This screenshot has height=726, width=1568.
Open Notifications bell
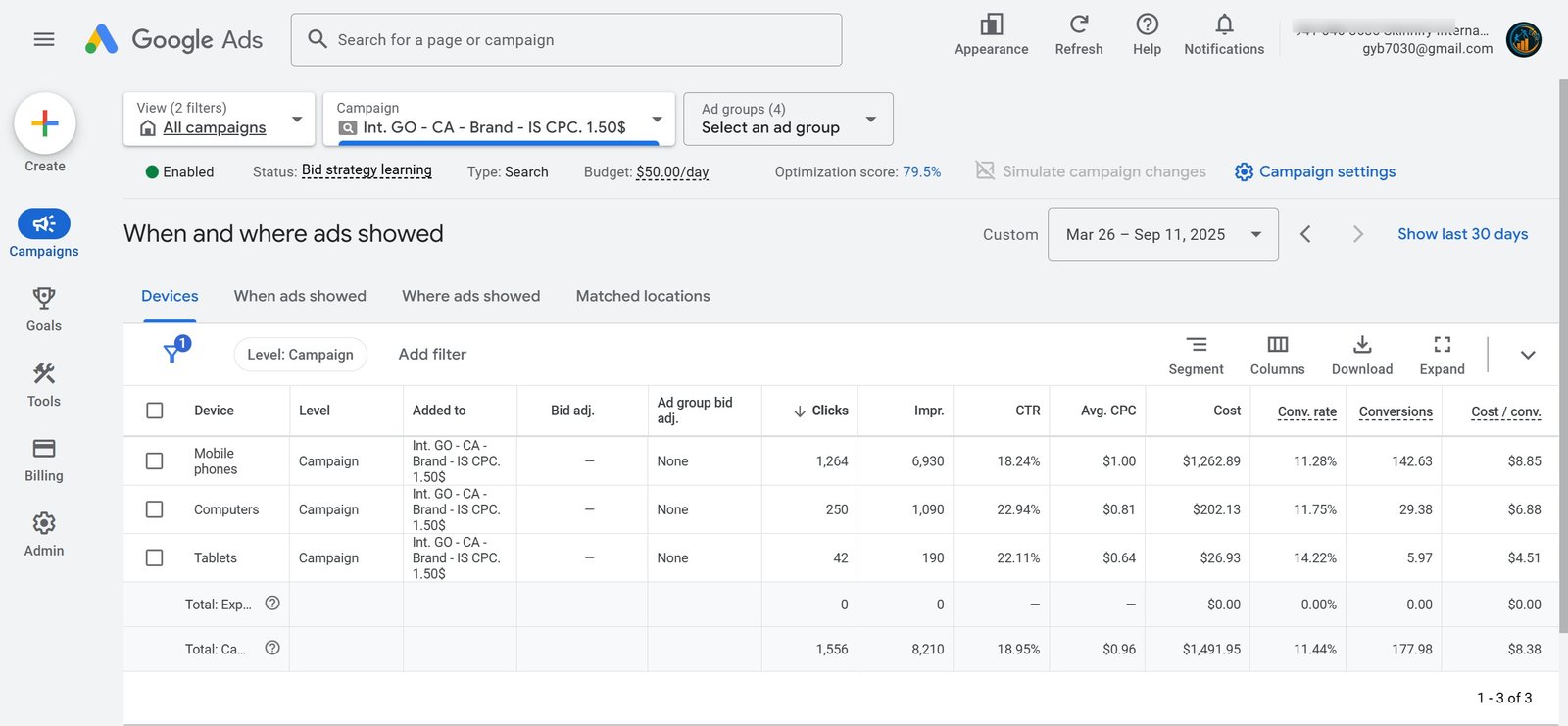pyautogui.click(x=1224, y=35)
